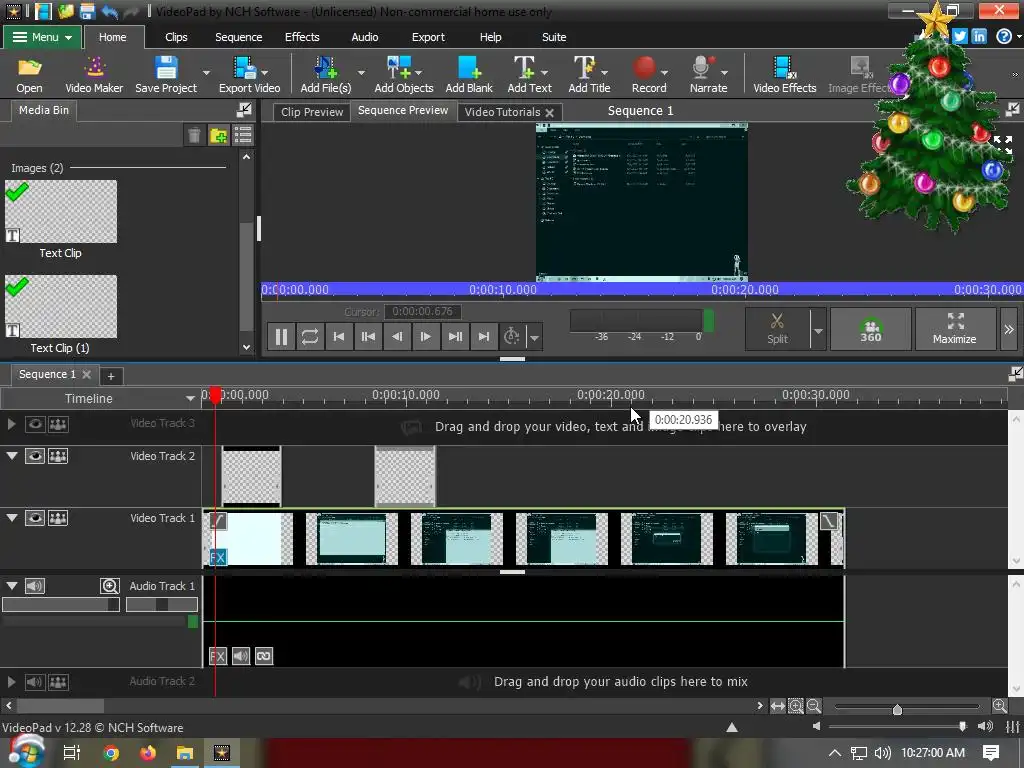The image size is (1024, 768).
Task: Open the Menu dropdown button
Action: [x=42, y=37]
